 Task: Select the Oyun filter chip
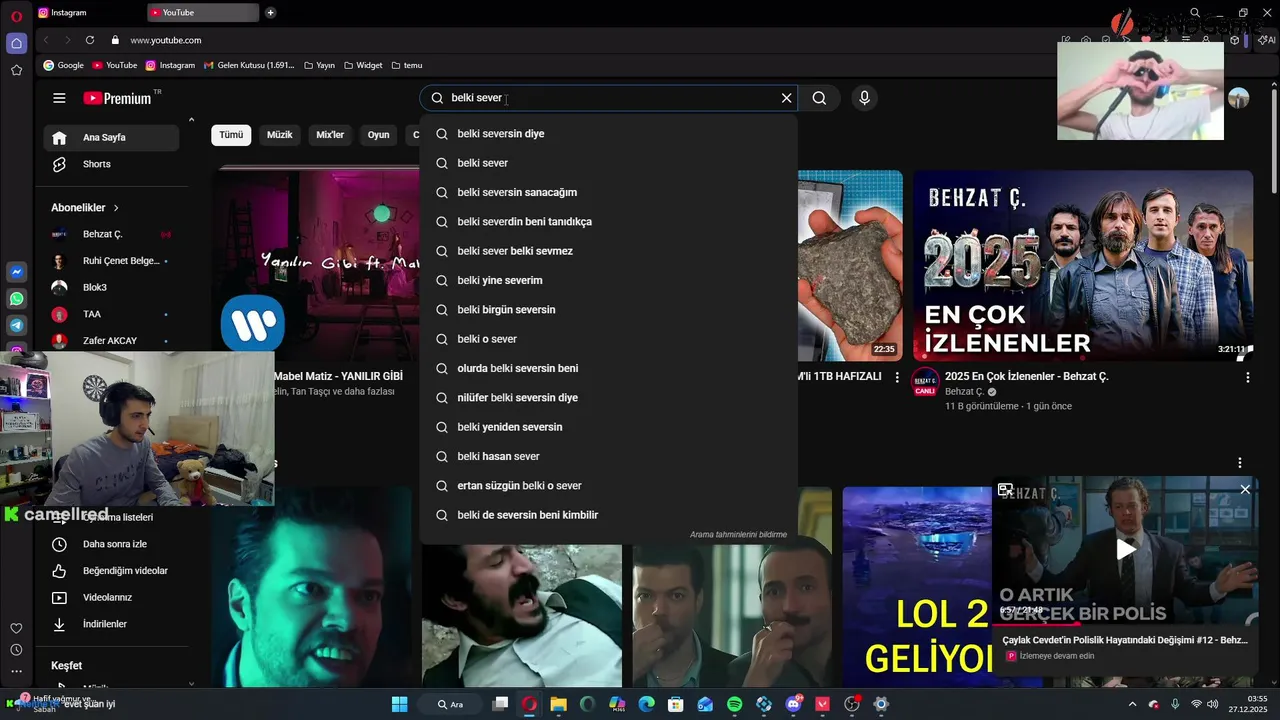coord(378,135)
